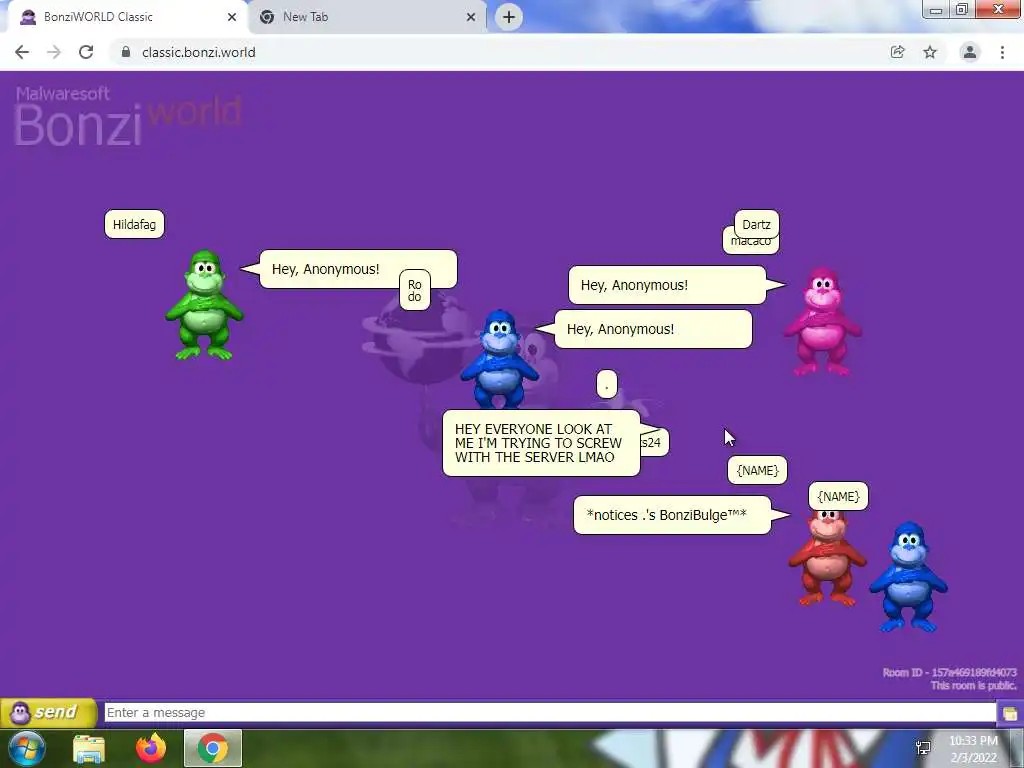Go back in browser history
The width and height of the screenshot is (1024, 768).
point(22,52)
